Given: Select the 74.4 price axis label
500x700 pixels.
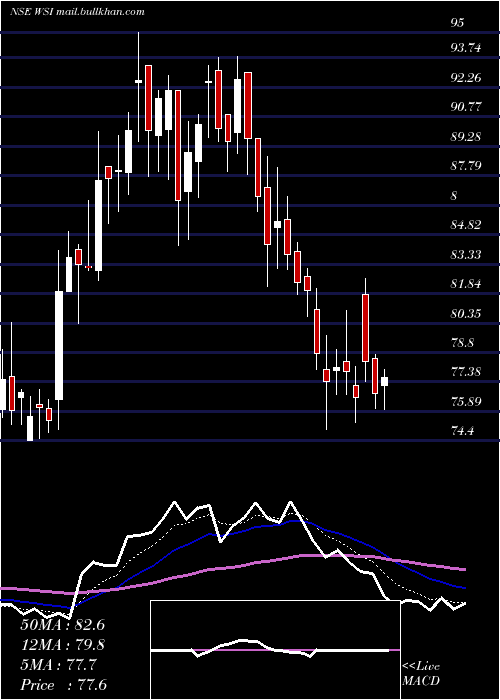Looking at the screenshot, I should coord(462,431).
